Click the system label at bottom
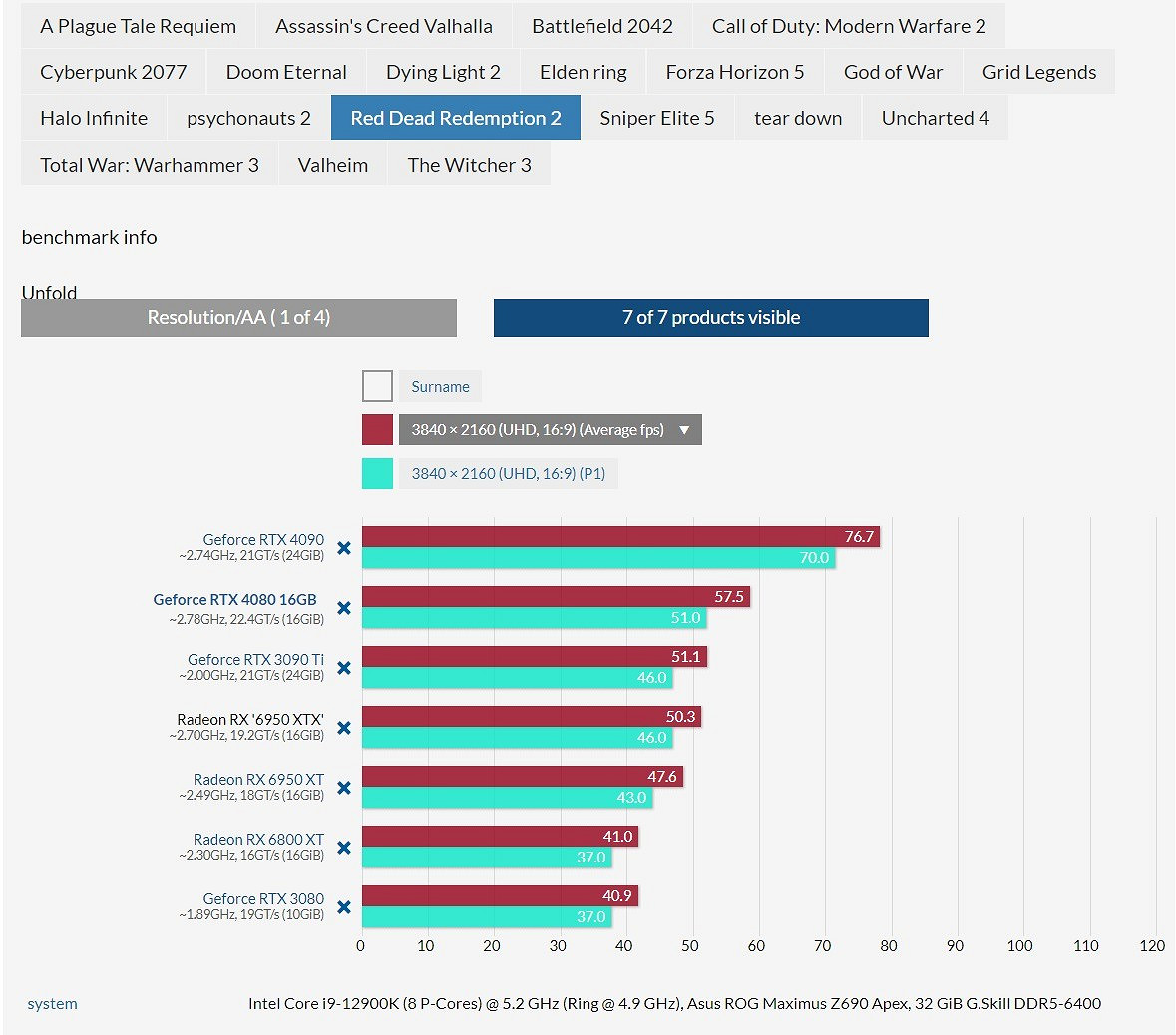Image resolution: width=1176 pixels, height=1035 pixels. coord(52,1004)
